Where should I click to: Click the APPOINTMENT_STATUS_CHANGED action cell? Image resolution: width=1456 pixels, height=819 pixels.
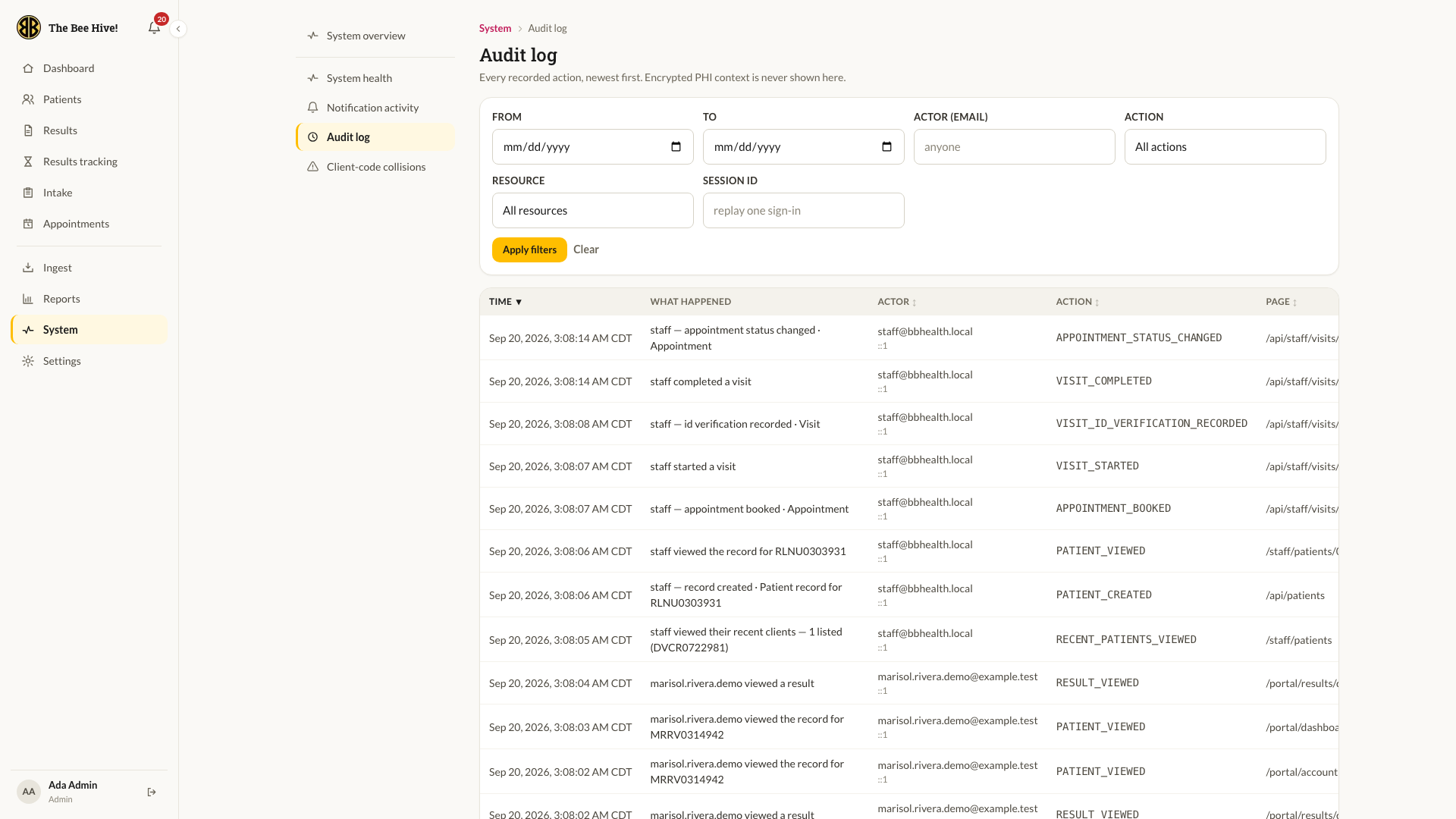pyautogui.click(x=1138, y=338)
